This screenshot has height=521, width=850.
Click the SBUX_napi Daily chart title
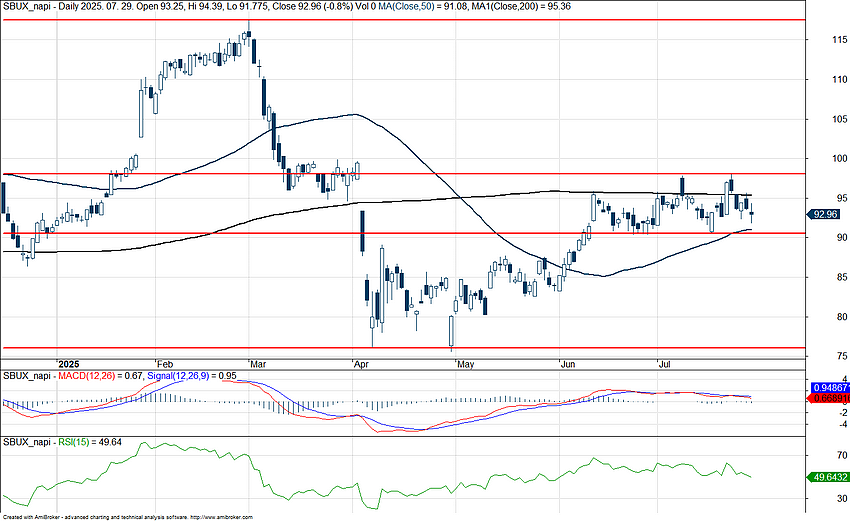pos(41,7)
